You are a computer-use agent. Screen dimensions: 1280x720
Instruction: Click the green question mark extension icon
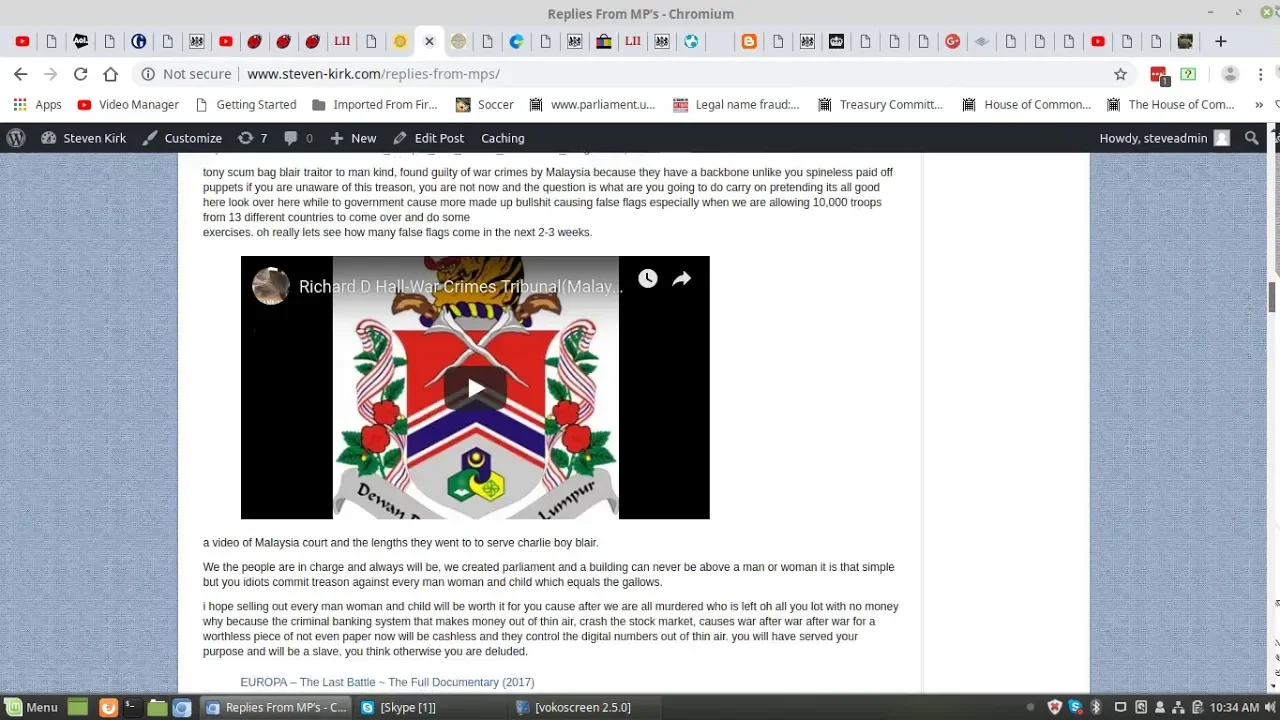1188,74
